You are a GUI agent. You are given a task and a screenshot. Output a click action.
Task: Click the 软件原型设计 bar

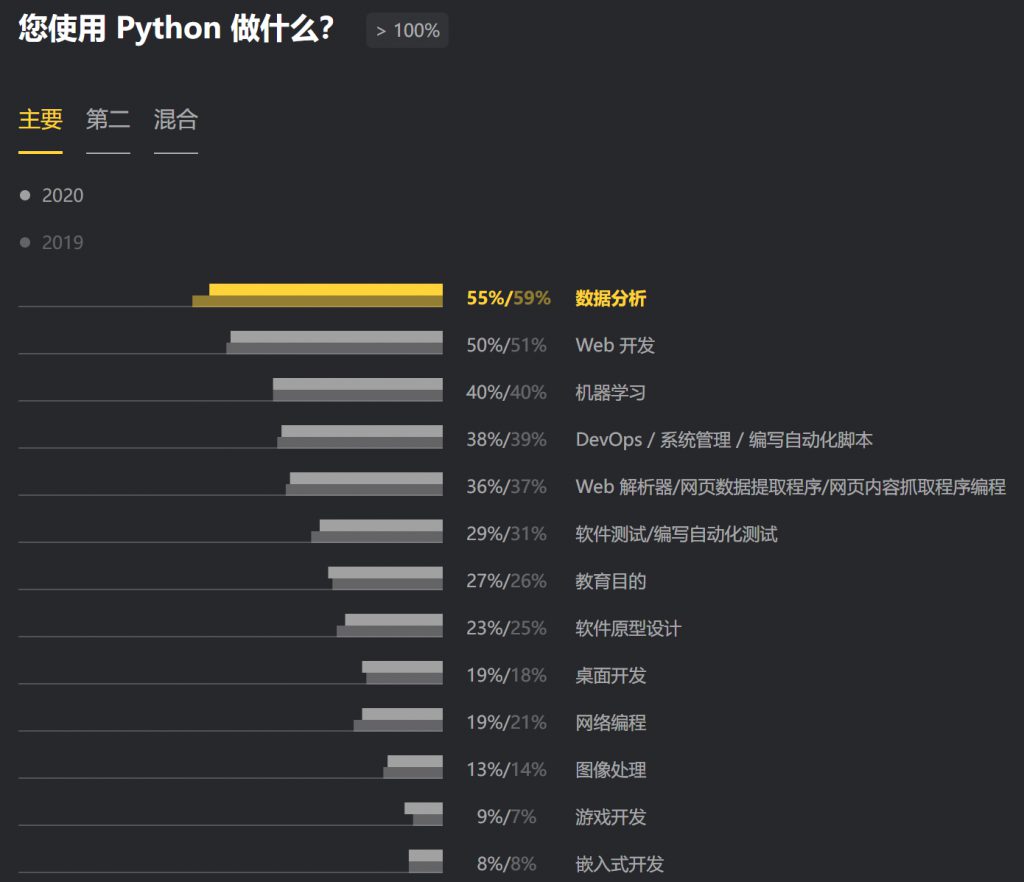390,625
